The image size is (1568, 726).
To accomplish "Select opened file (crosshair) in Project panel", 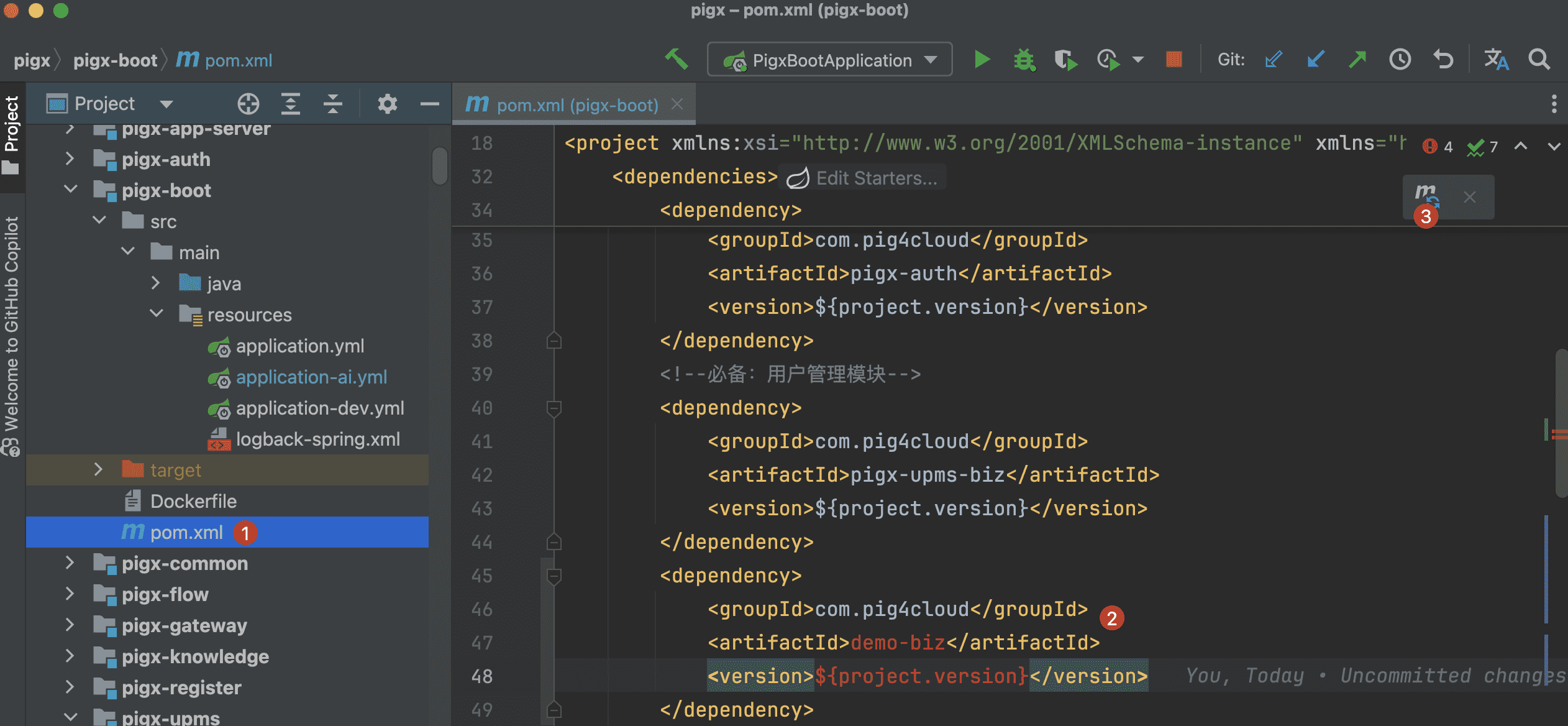I will tap(248, 103).
